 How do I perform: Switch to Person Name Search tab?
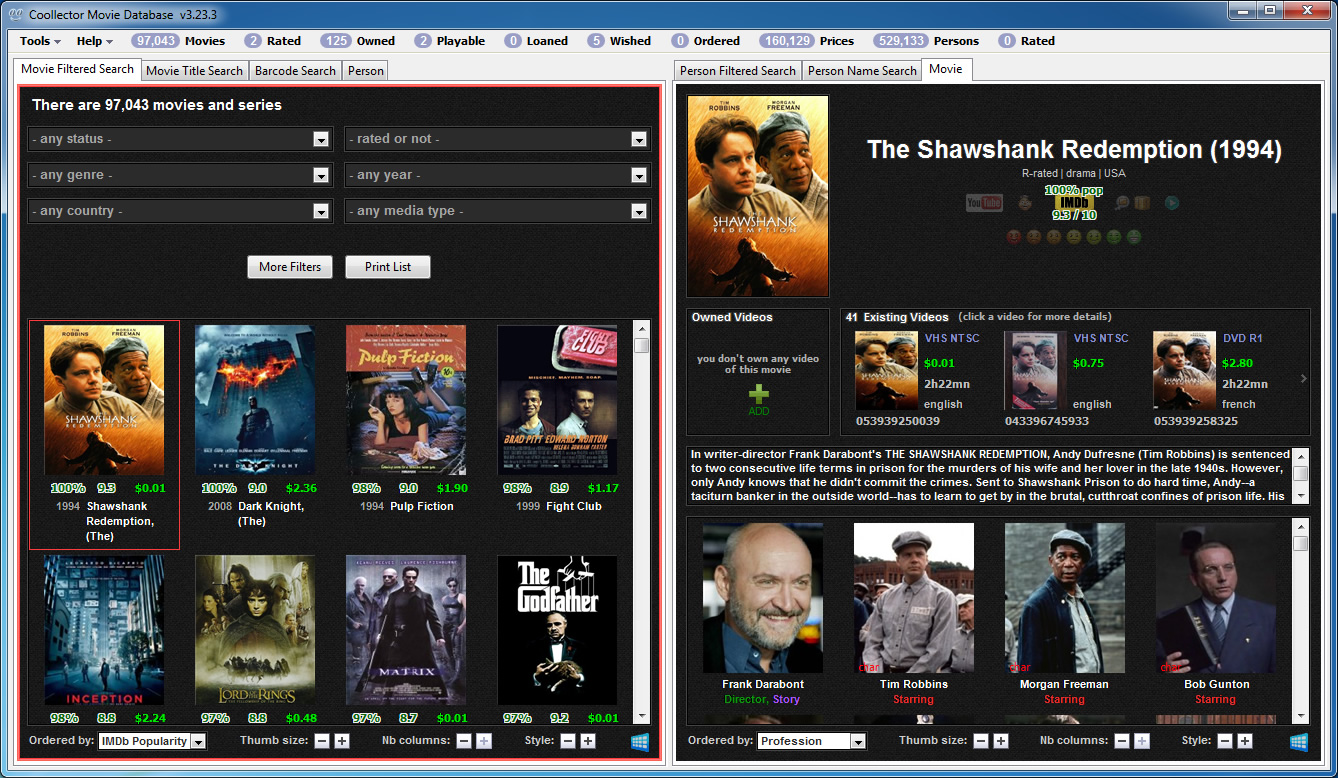(x=862, y=71)
